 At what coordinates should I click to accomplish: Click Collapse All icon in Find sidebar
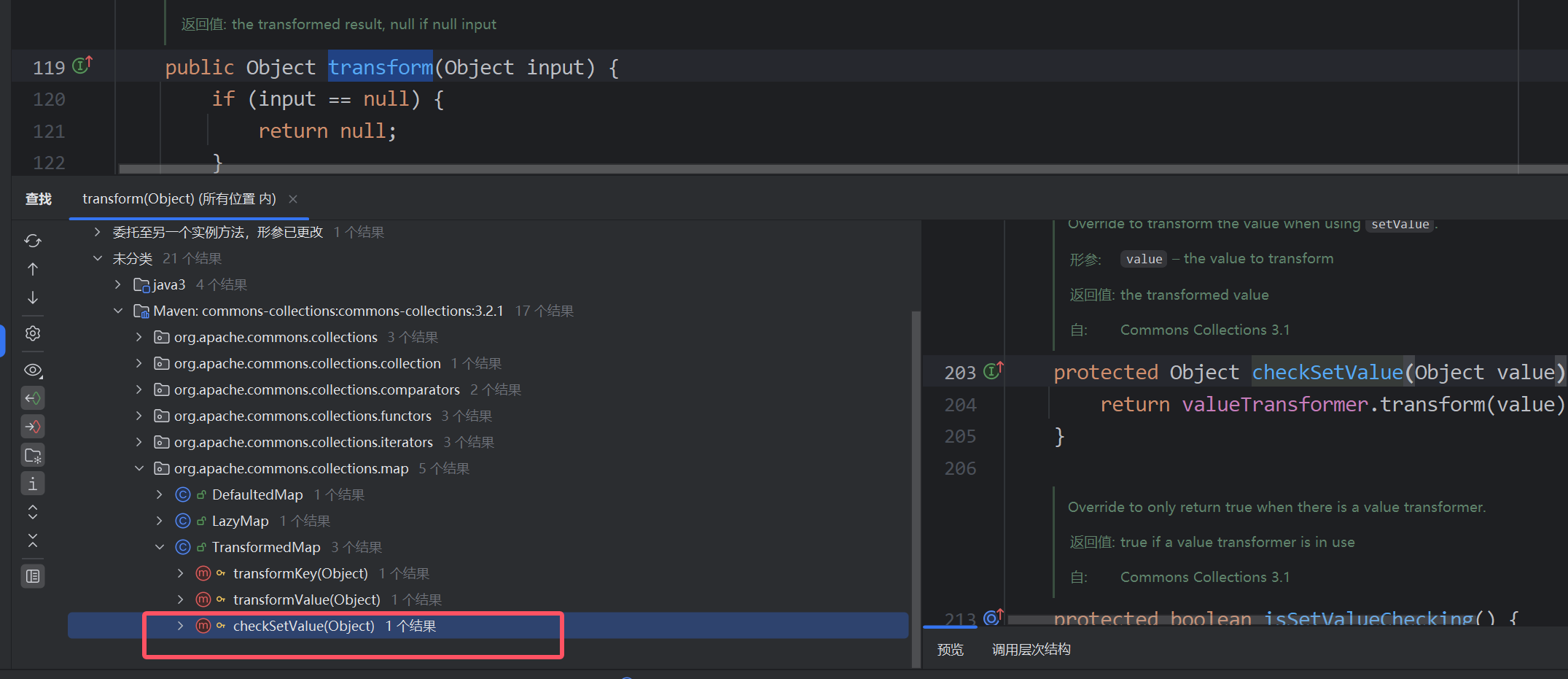coord(33,540)
